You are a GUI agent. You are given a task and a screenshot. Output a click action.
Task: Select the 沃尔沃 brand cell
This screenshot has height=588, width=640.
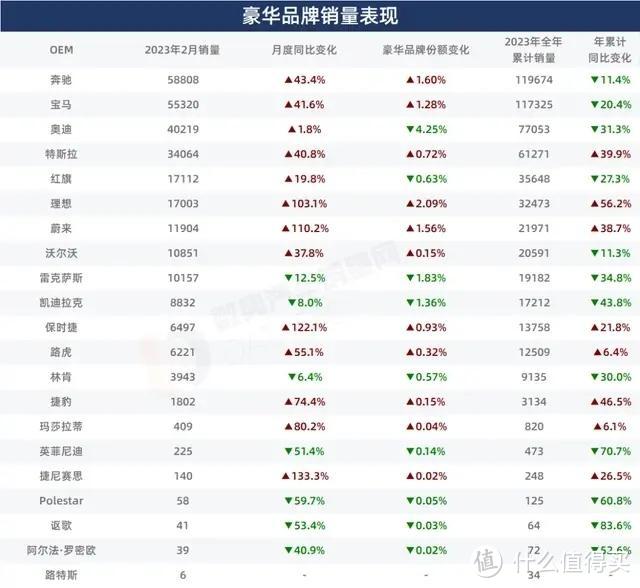click(61, 253)
